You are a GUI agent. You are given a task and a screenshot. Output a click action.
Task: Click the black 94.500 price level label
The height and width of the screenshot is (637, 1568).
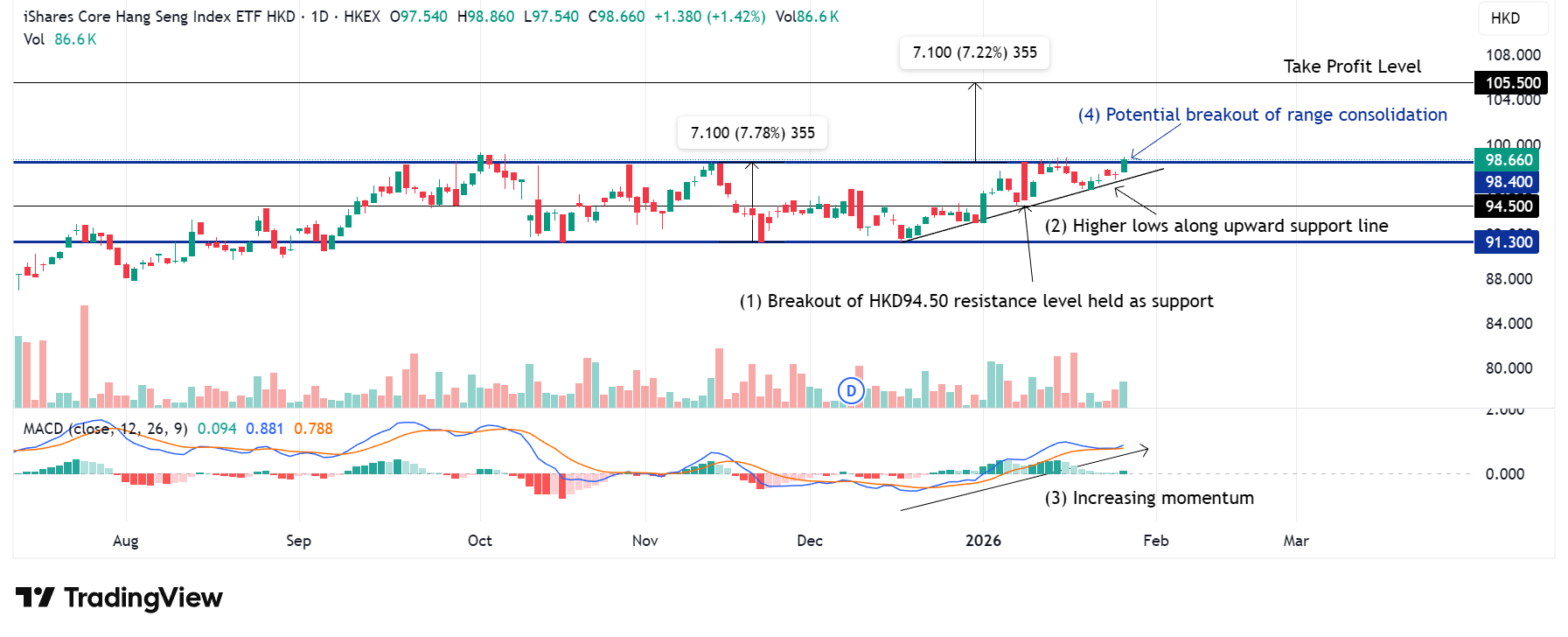click(x=1509, y=206)
